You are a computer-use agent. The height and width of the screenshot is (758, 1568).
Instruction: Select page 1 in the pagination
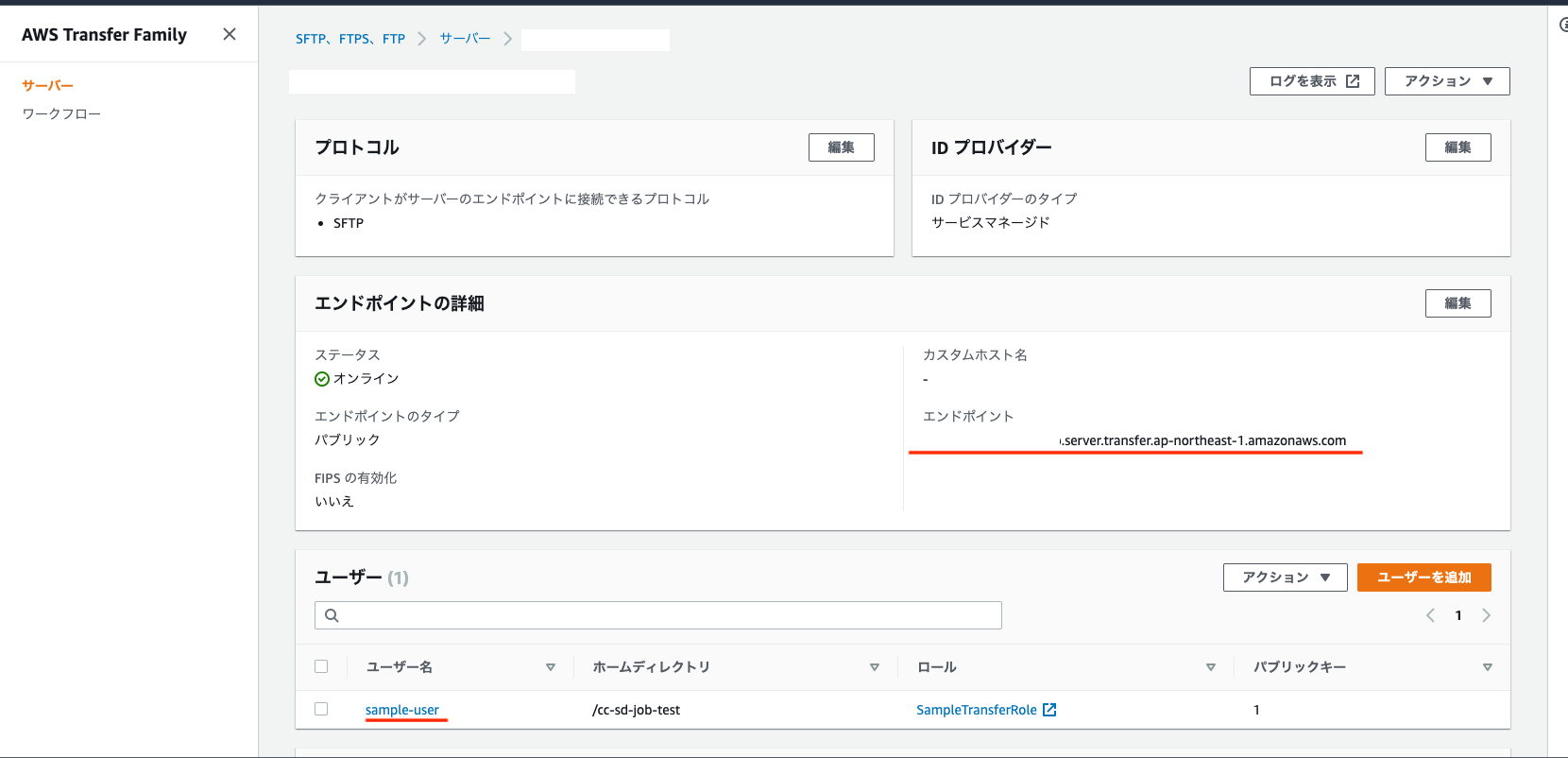tap(1458, 615)
